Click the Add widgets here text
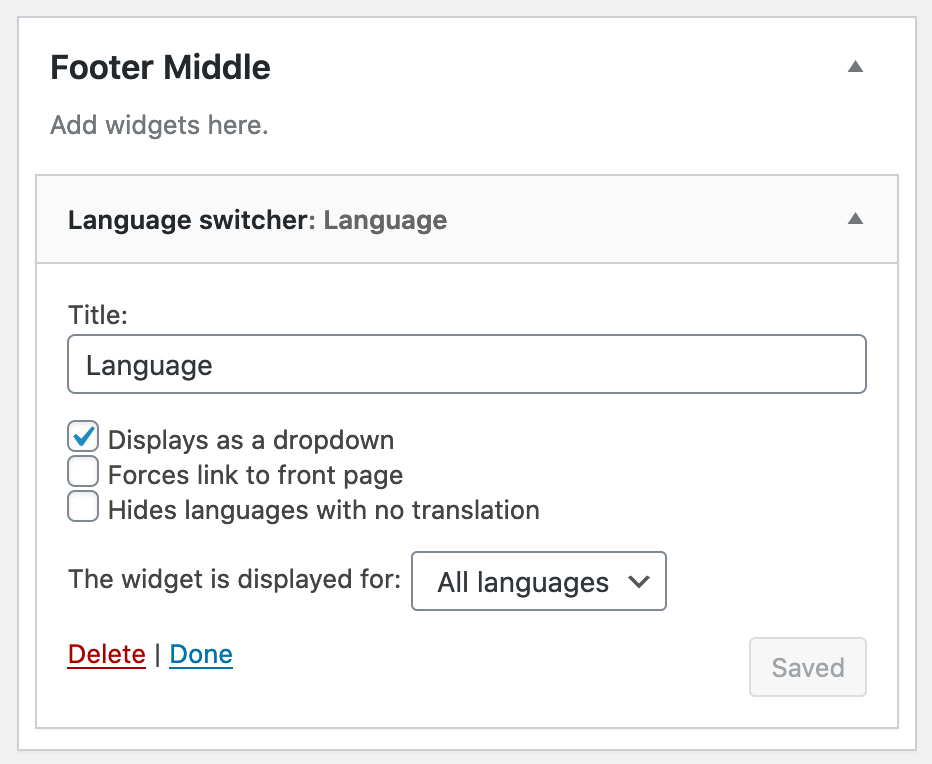Viewport: 932px width, 764px height. [158, 124]
